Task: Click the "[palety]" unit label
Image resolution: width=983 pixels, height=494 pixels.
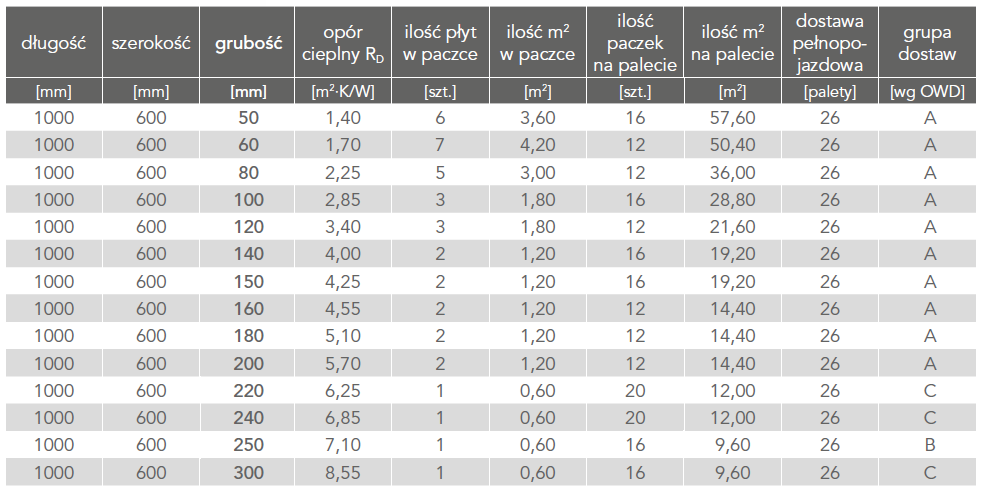Action: (x=830, y=92)
